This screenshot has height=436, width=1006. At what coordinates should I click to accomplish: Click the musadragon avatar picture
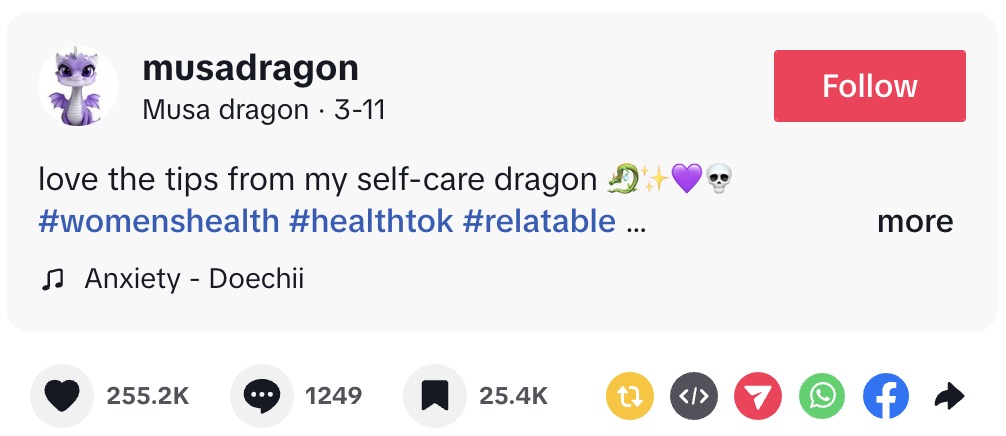click(x=78, y=86)
